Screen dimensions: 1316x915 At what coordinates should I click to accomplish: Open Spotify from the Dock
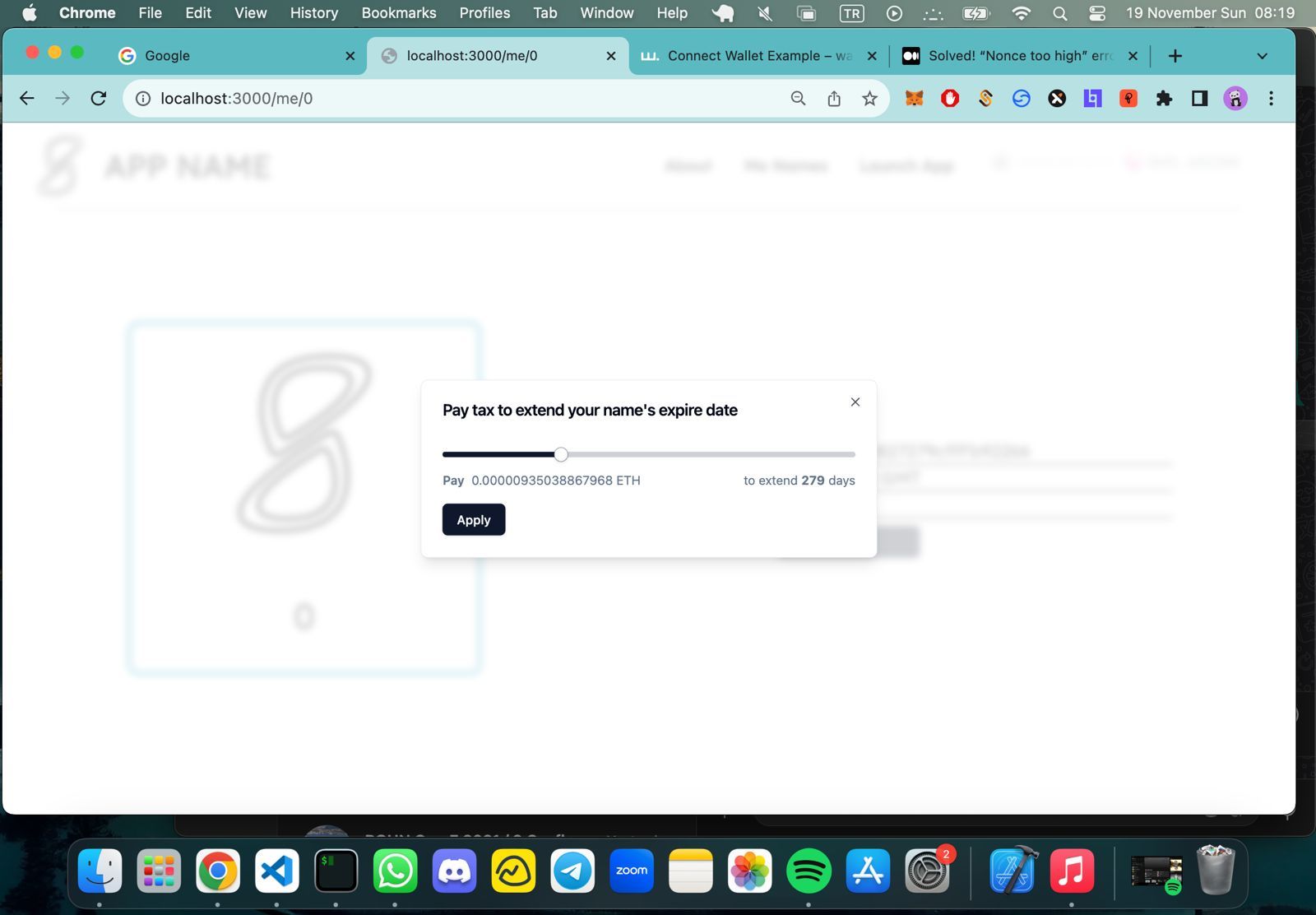tap(809, 871)
